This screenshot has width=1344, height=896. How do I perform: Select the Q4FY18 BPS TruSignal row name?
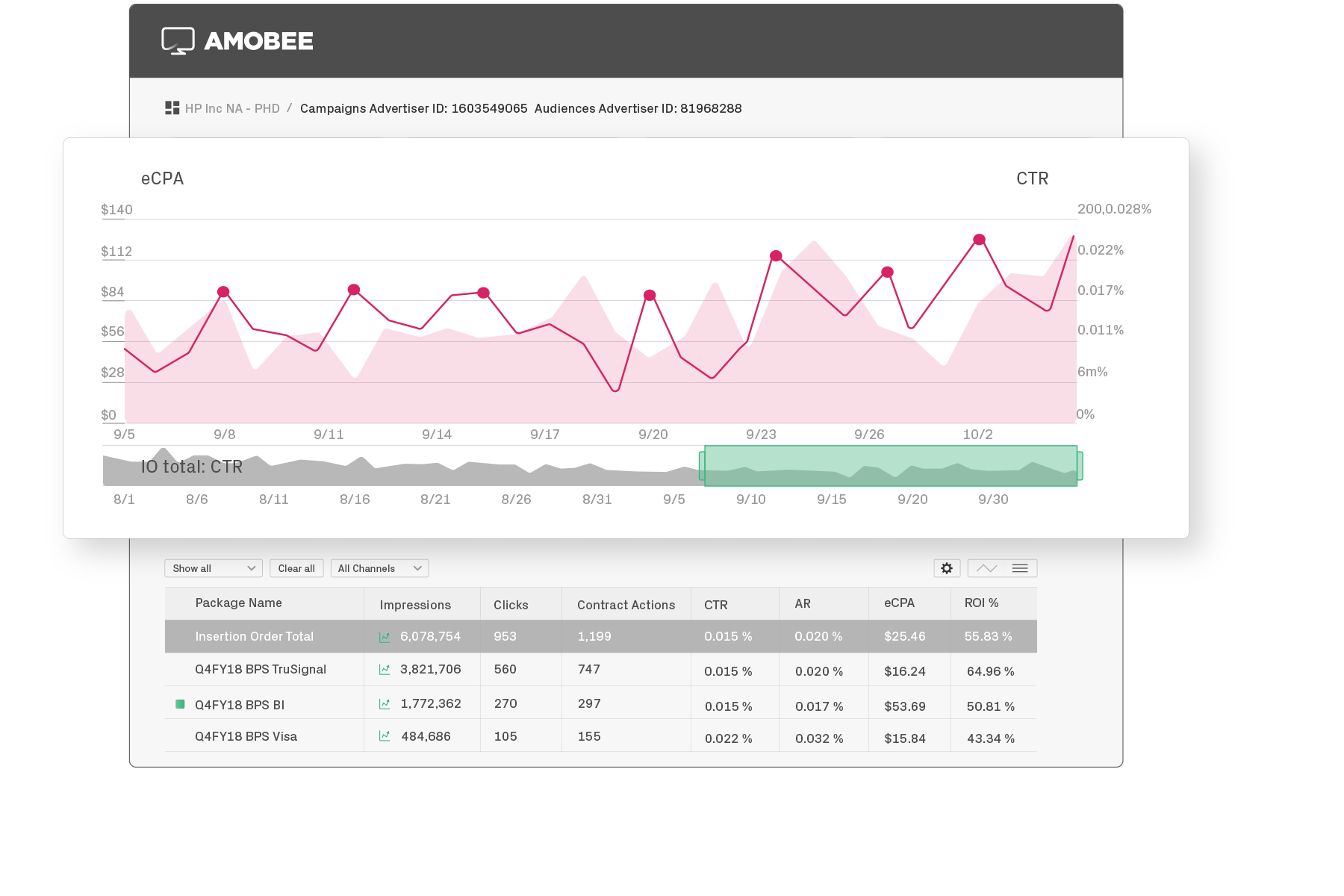click(261, 670)
